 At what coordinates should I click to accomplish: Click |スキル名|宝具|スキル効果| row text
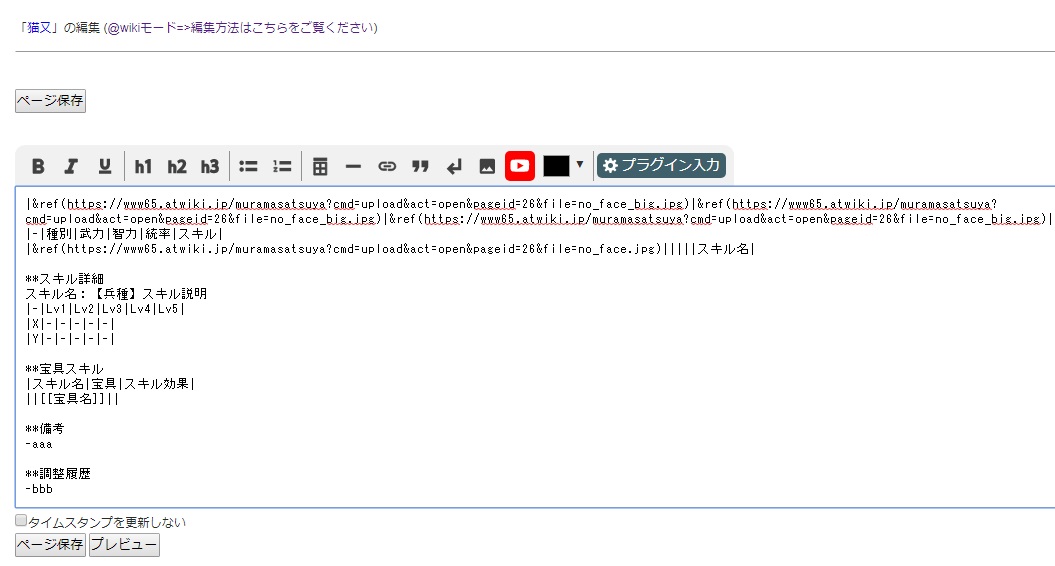pyautogui.click(x=110, y=384)
